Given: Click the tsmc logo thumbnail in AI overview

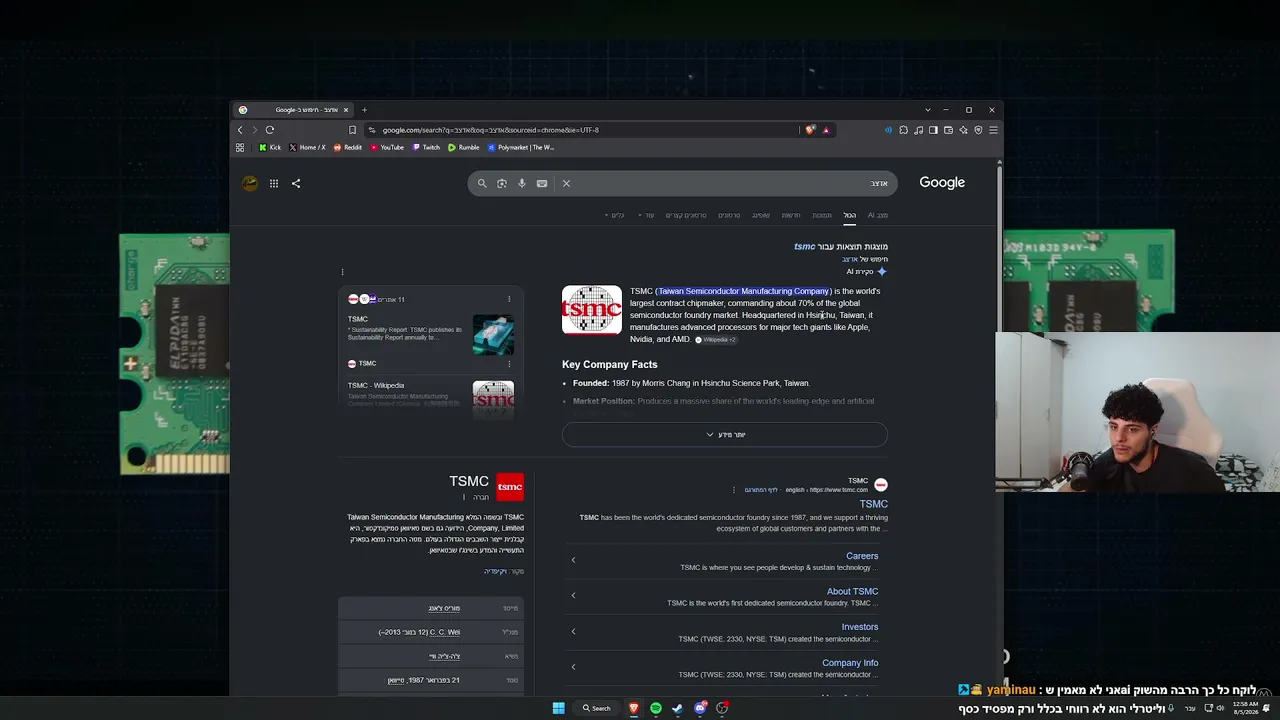Looking at the screenshot, I should pyautogui.click(x=592, y=310).
